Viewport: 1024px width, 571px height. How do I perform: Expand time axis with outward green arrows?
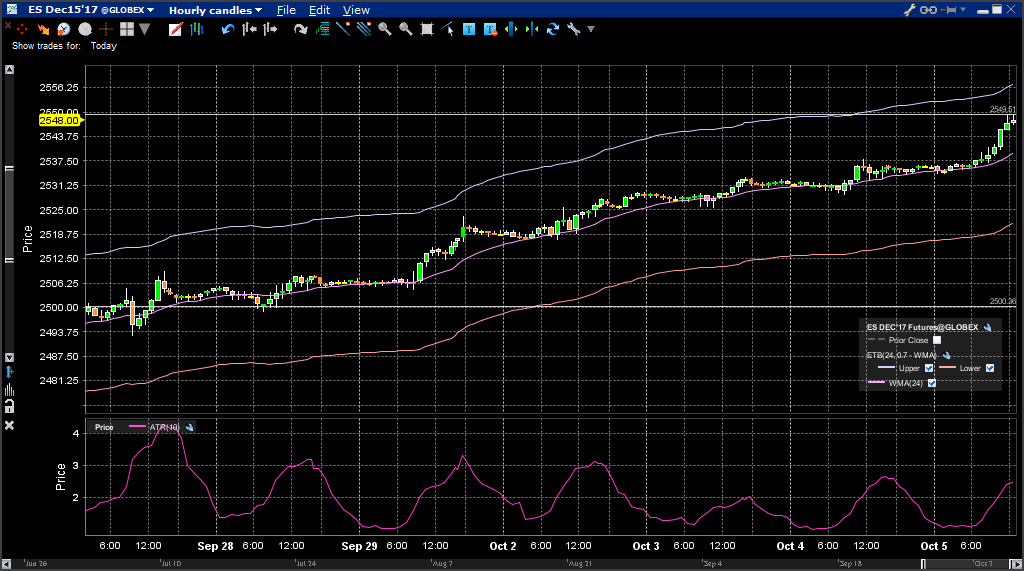click(511, 29)
